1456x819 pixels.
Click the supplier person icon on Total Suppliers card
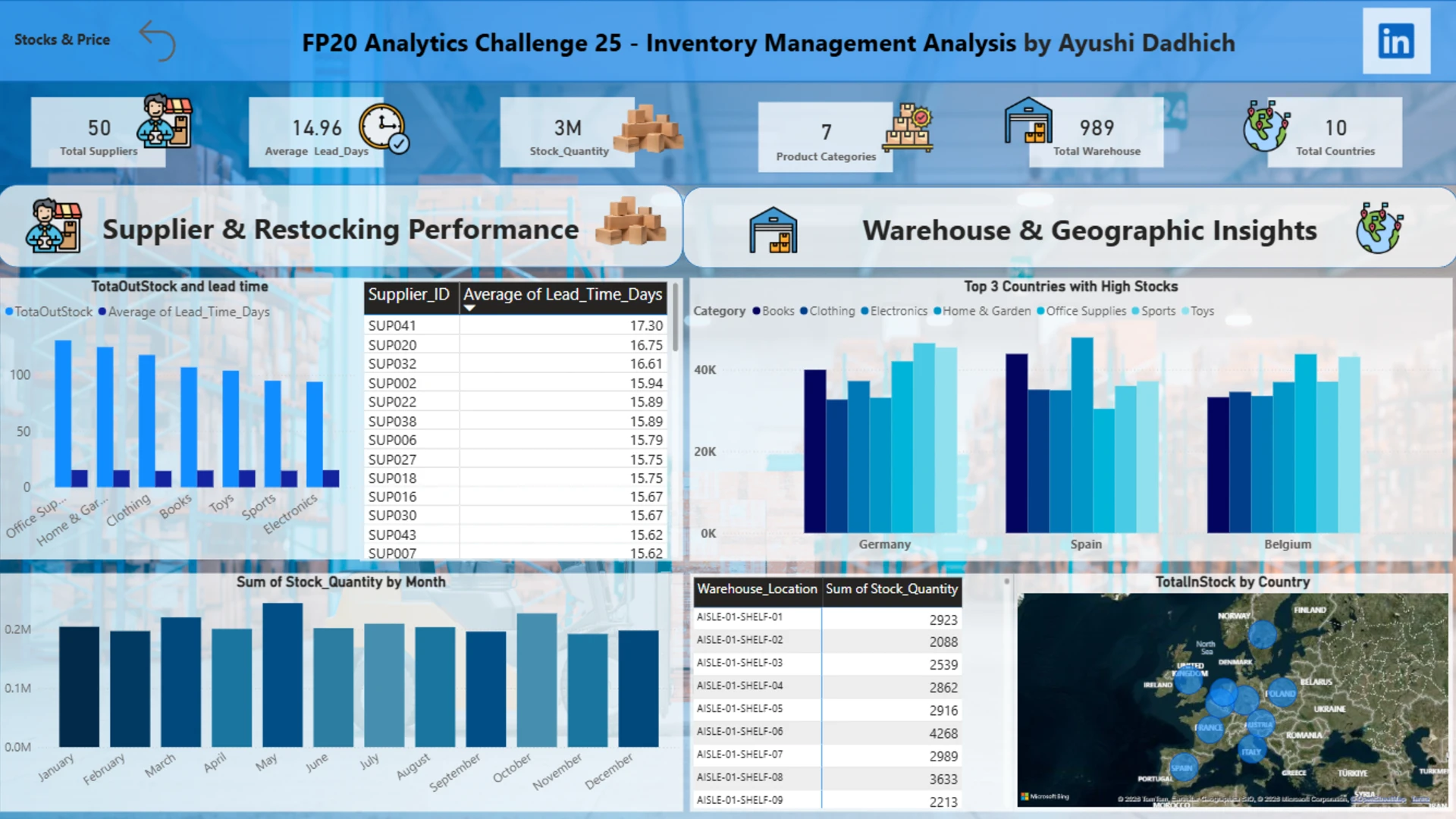(165, 121)
